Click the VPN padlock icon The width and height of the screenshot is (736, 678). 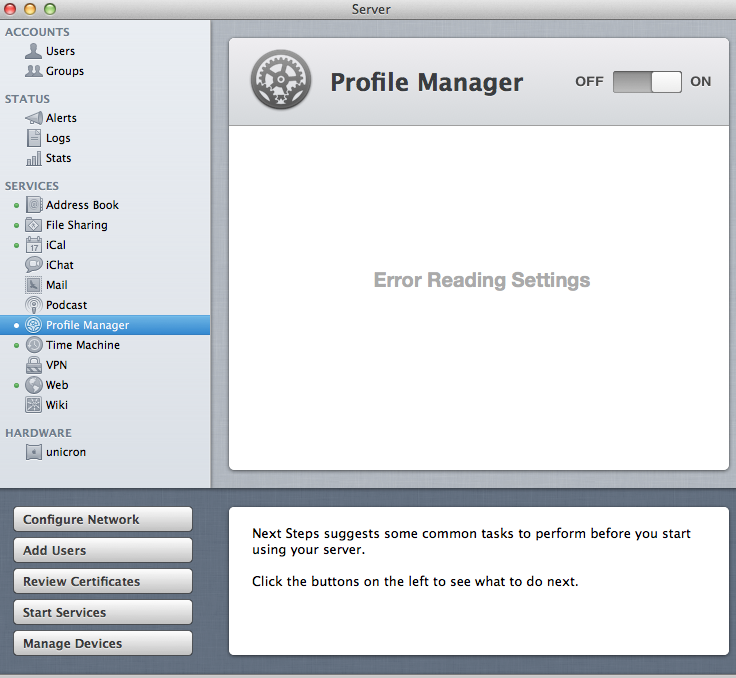33,365
